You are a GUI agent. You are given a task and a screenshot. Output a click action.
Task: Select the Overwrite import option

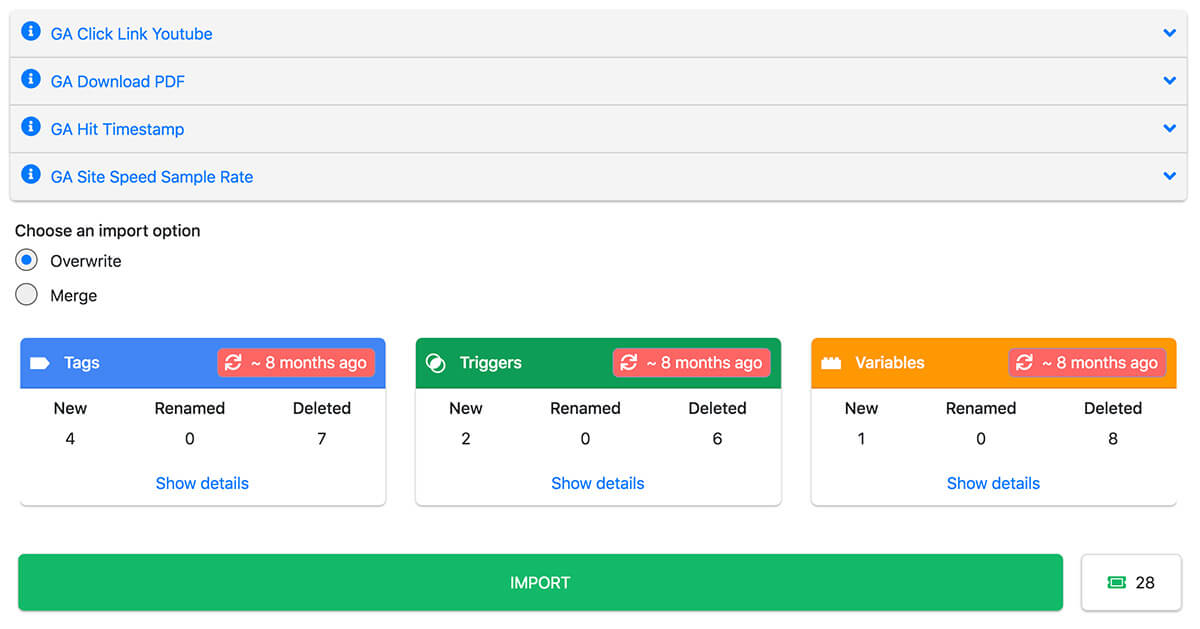click(x=27, y=260)
